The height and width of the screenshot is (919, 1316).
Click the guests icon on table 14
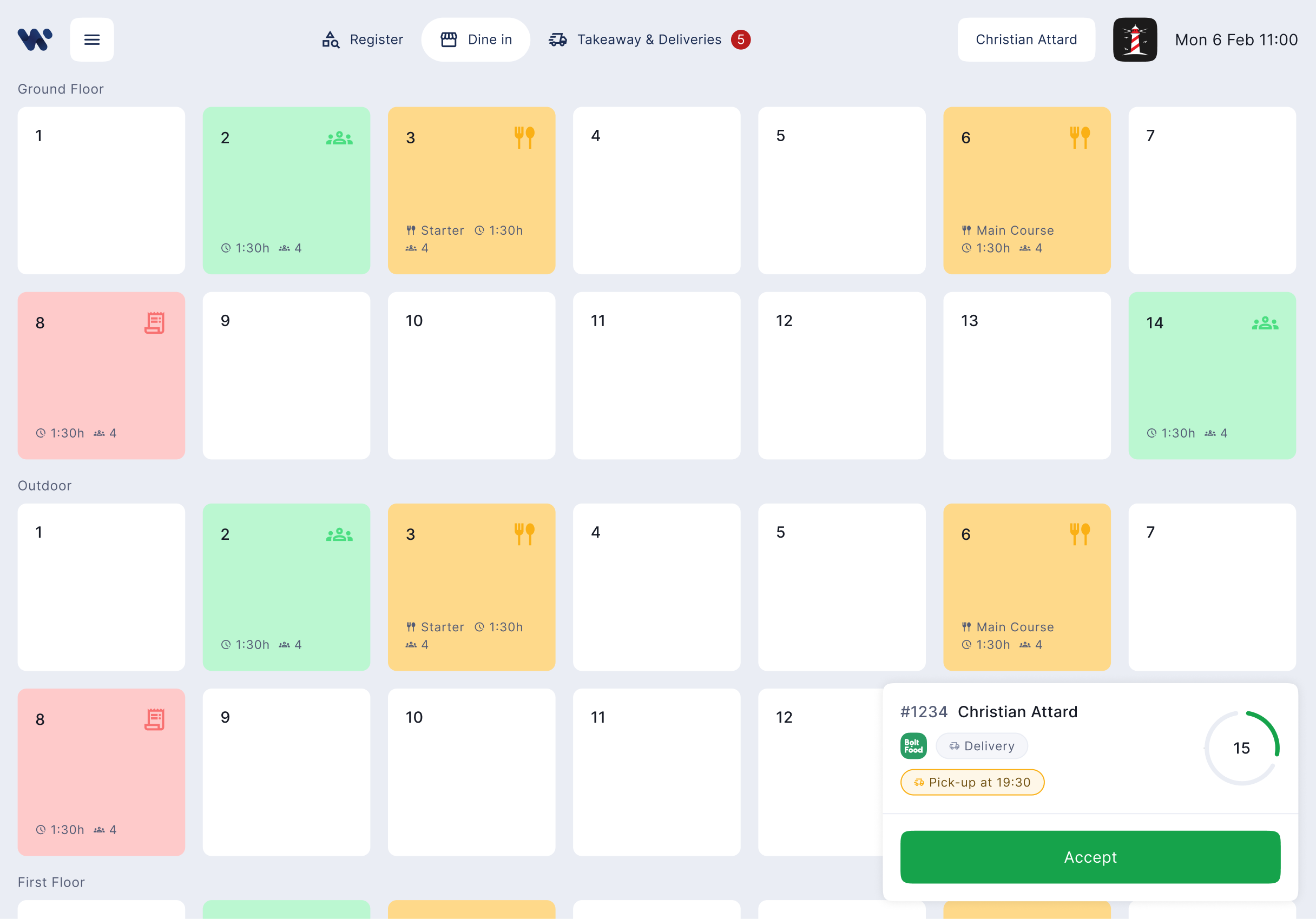click(1266, 322)
